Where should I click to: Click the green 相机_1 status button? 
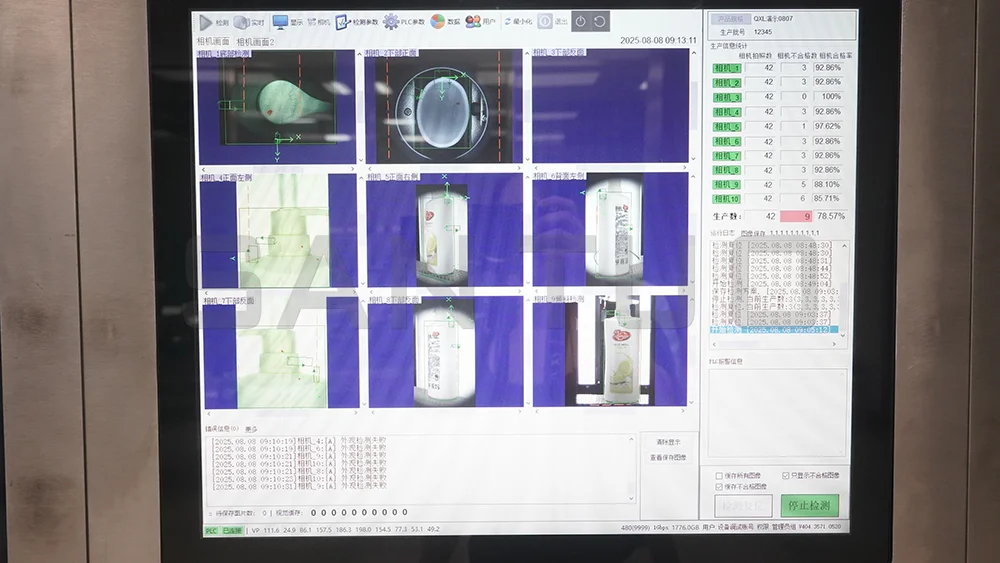726,68
